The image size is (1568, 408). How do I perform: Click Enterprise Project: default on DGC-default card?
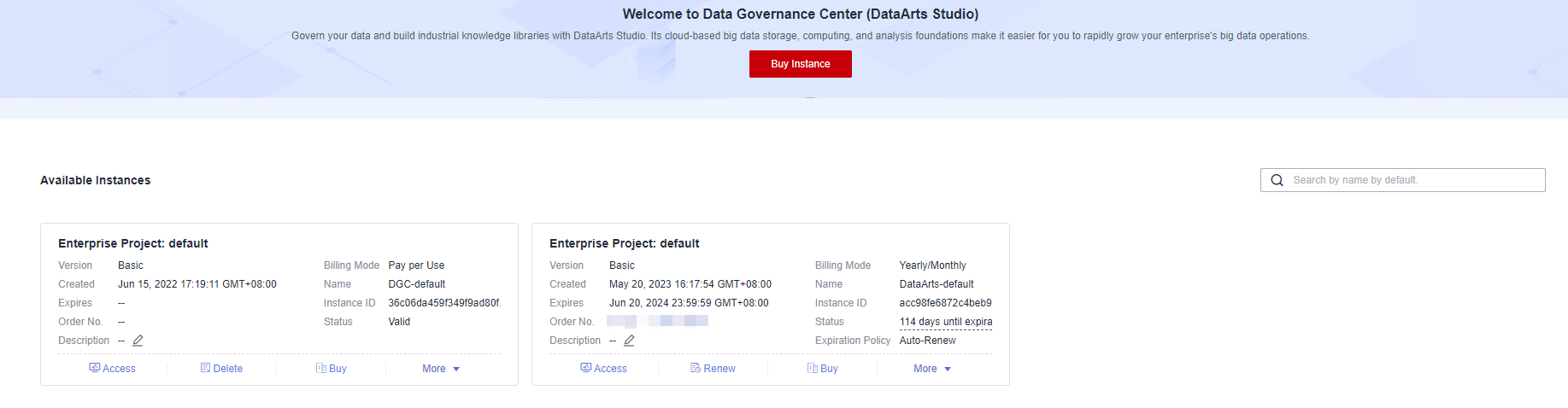pos(133,243)
